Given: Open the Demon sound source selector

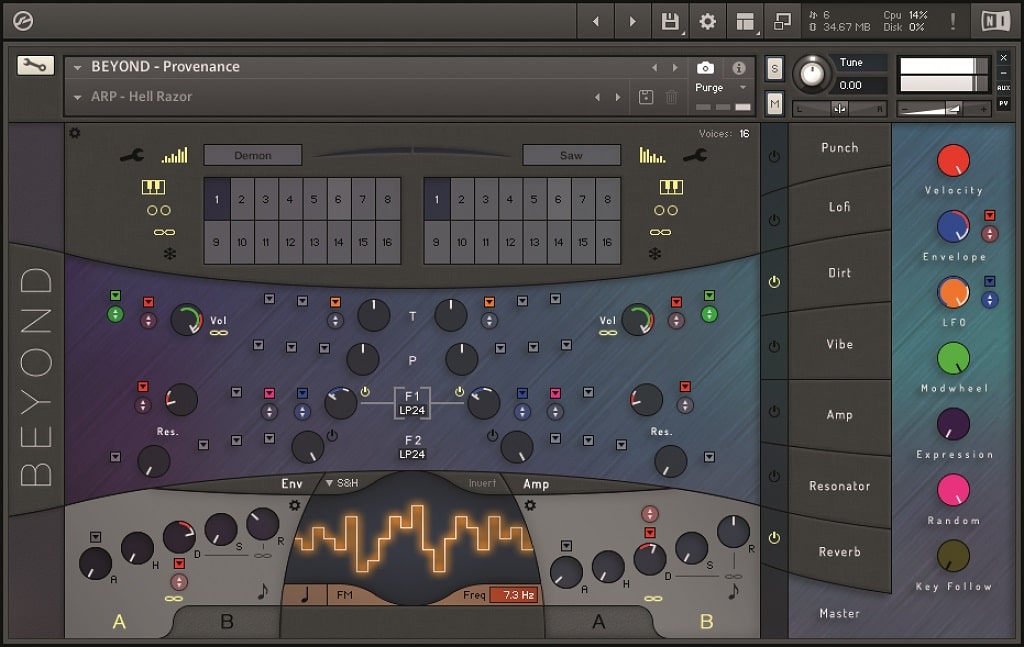Looking at the screenshot, I should pyautogui.click(x=253, y=155).
